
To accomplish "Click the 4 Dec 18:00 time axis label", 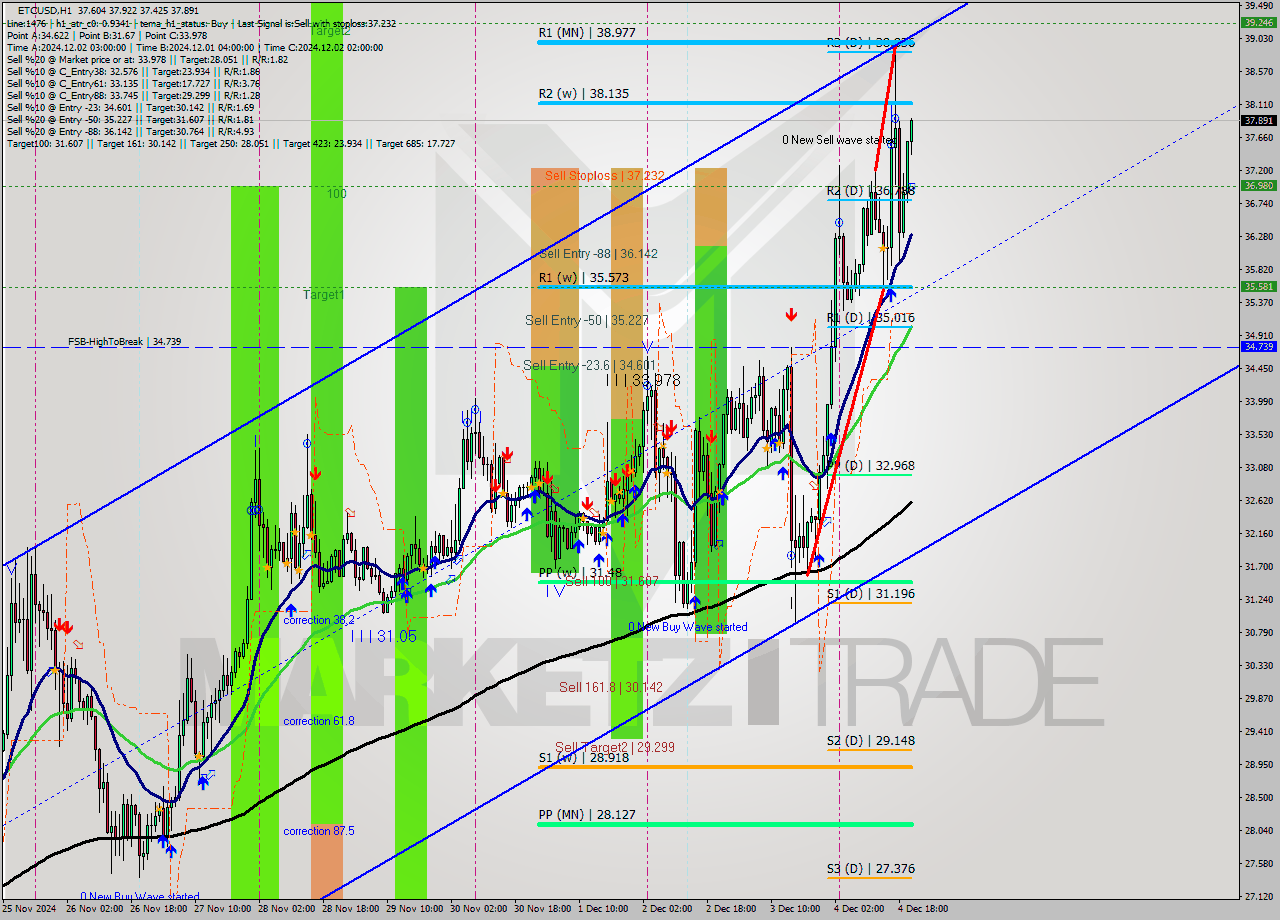I will (x=923, y=909).
